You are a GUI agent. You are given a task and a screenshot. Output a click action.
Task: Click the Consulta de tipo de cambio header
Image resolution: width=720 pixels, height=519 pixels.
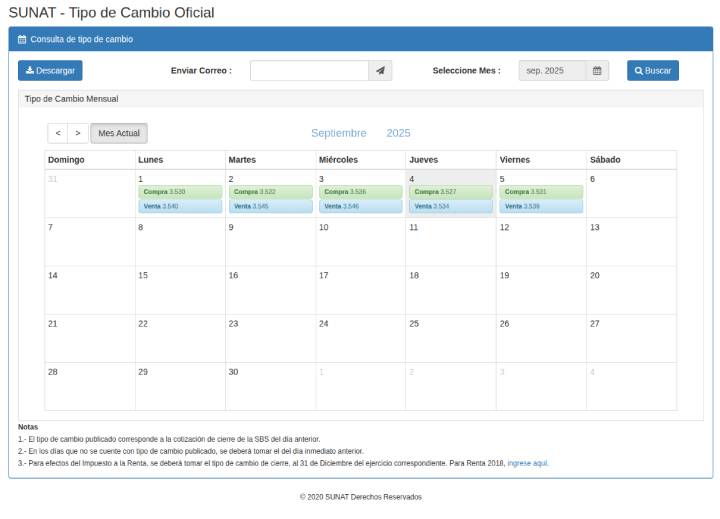pyautogui.click(x=81, y=39)
